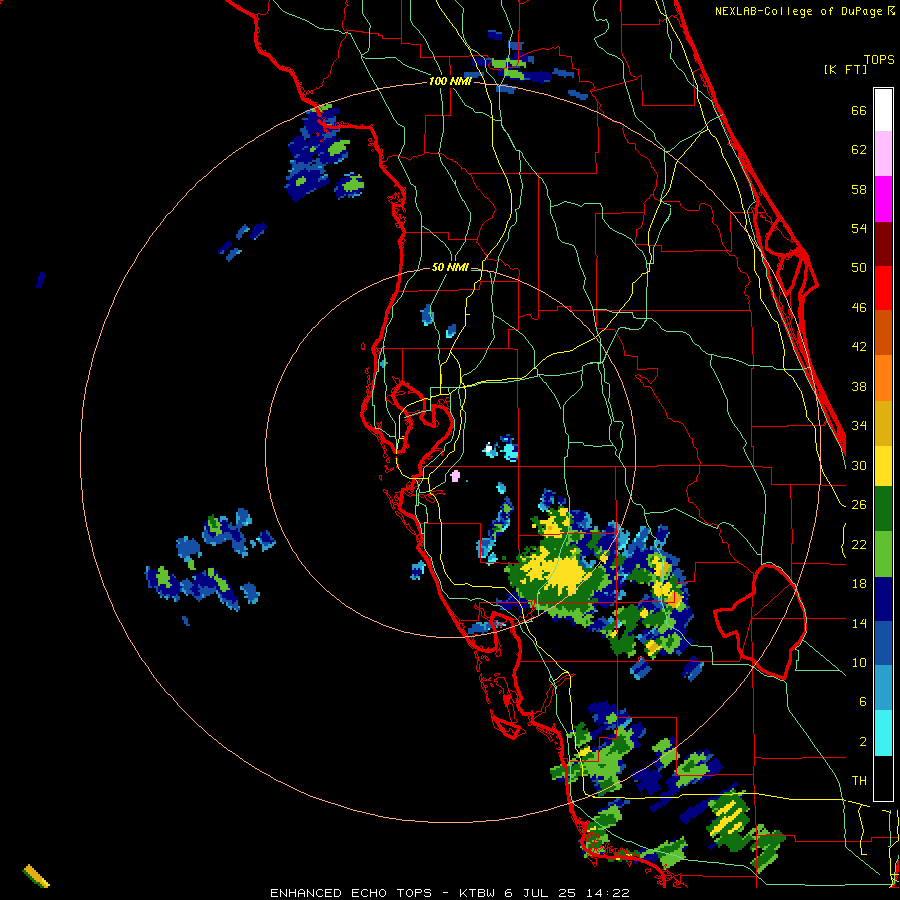Click the light pink legend swatch
Image resolution: width=900 pixels, height=900 pixels.
click(883, 153)
